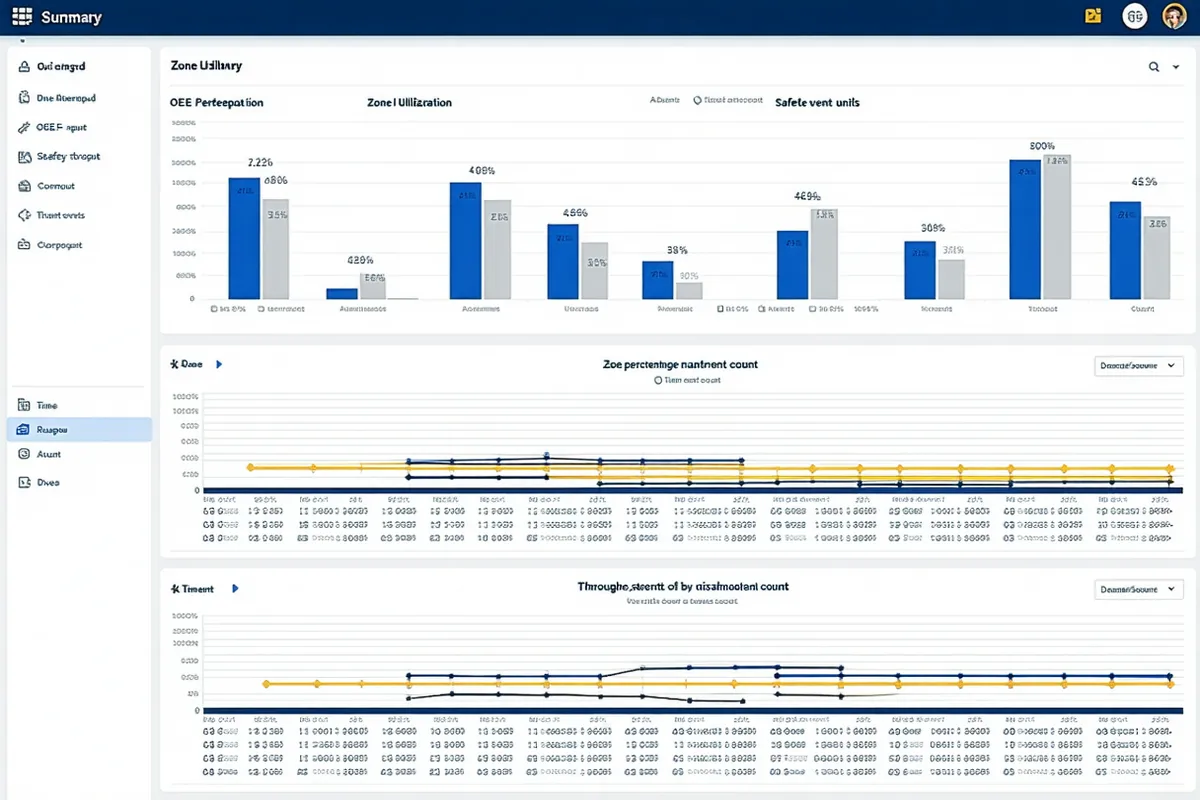Click the Adsents legend label
Viewport: 1200px width, 800px height.
(x=665, y=101)
